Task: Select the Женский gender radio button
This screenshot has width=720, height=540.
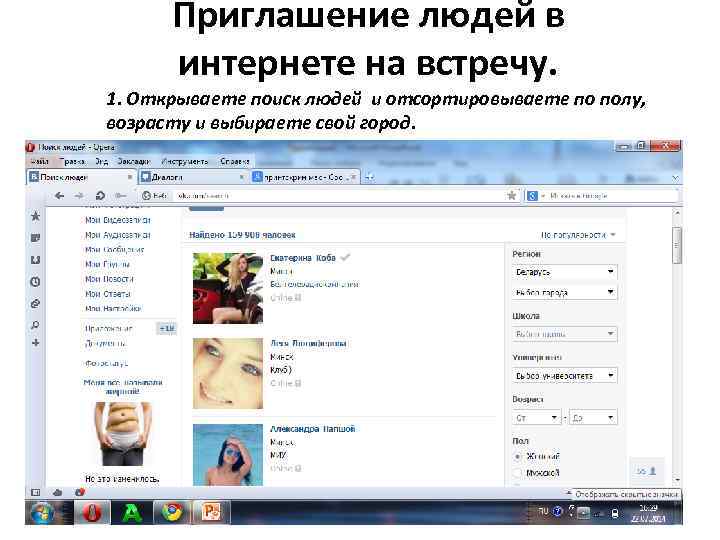Action: 518,456
